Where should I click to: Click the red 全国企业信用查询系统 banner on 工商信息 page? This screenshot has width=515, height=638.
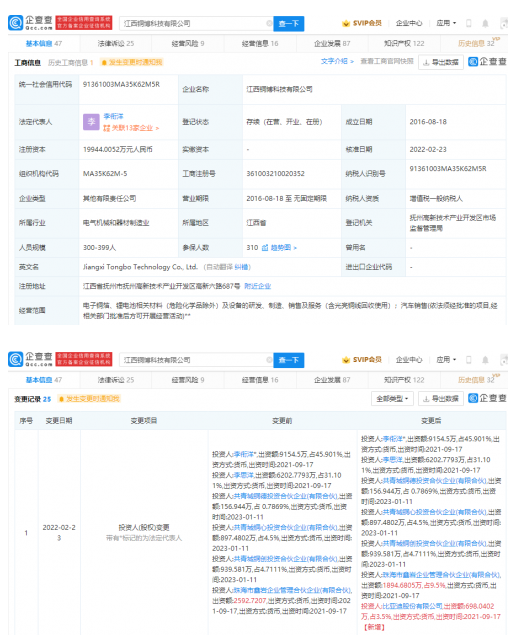(84, 23)
